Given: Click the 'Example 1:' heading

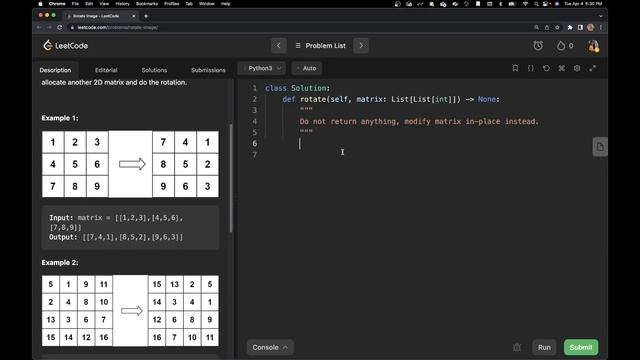Looking at the screenshot, I should click(x=60, y=118).
